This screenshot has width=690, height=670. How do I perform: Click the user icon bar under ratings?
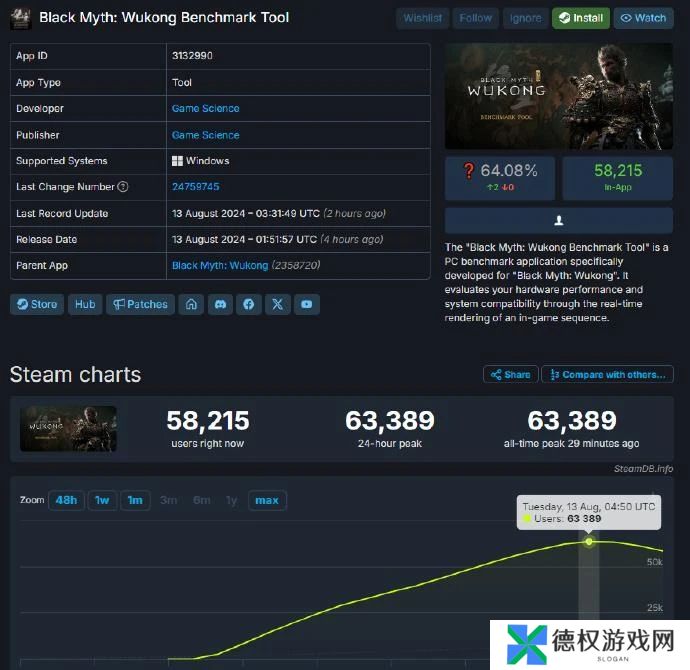point(558,220)
